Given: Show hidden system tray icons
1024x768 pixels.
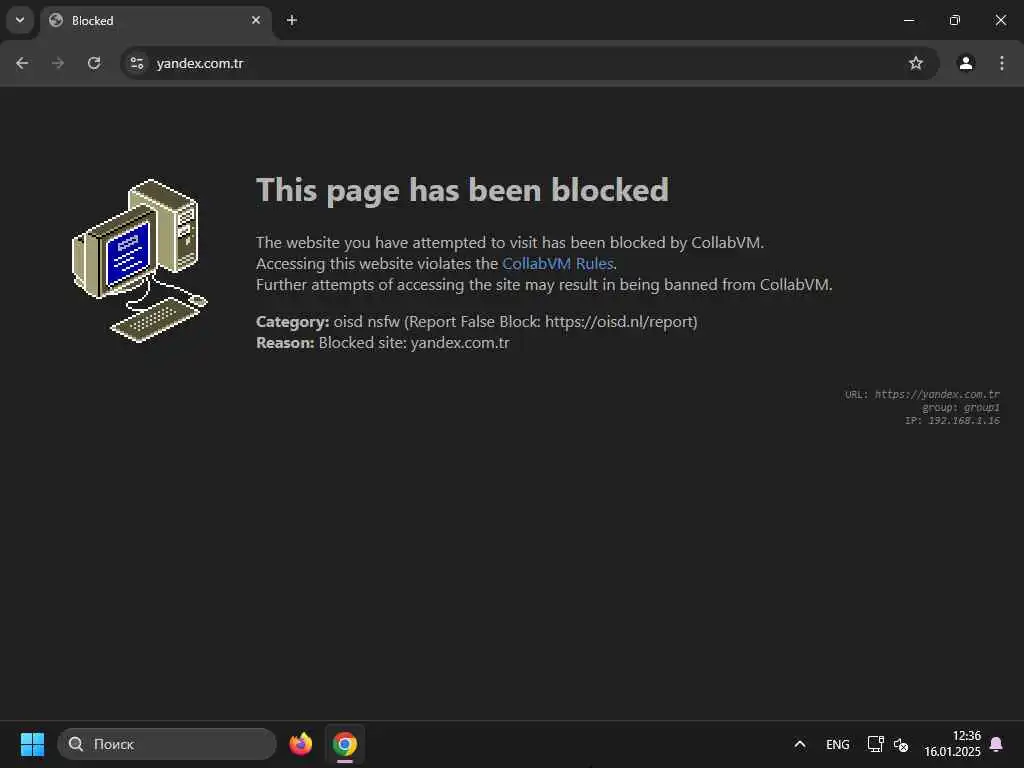Looking at the screenshot, I should point(799,744).
